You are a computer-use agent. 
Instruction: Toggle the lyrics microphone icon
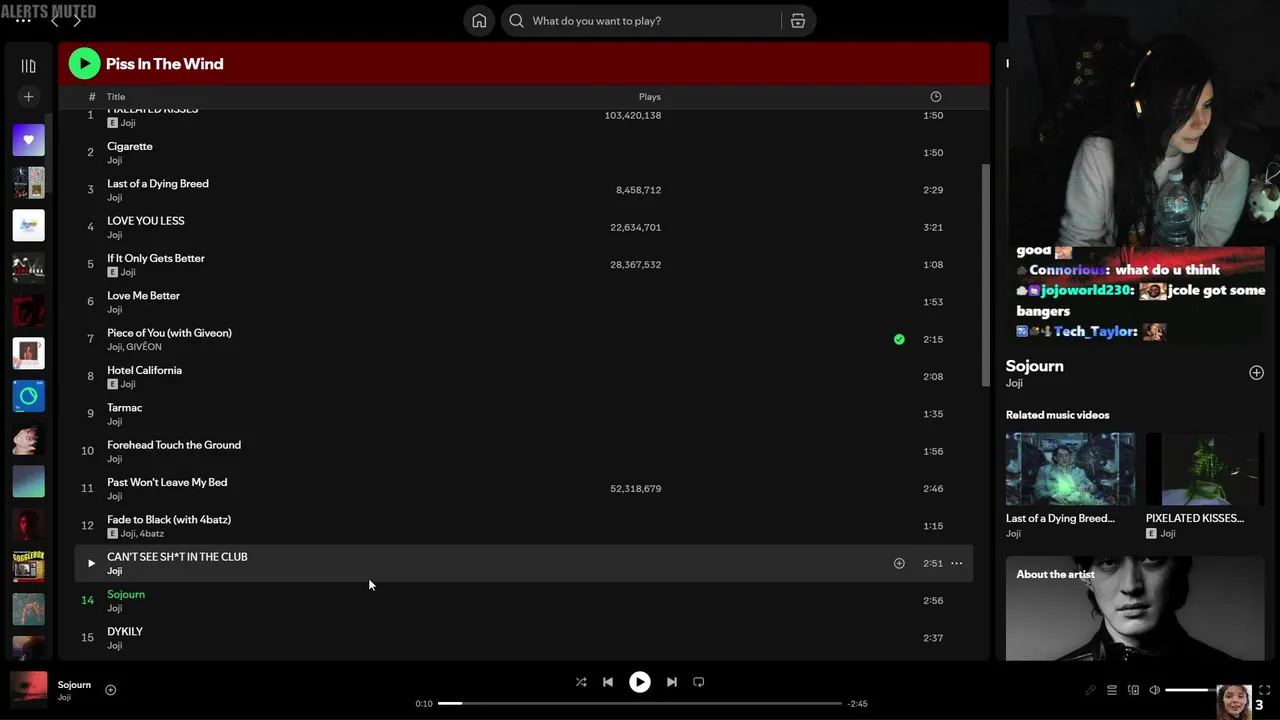[x=1090, y=690]
